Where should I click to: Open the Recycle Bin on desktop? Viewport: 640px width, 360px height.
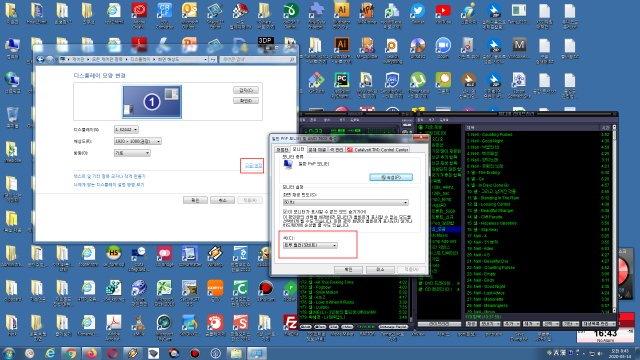(12, 118)
